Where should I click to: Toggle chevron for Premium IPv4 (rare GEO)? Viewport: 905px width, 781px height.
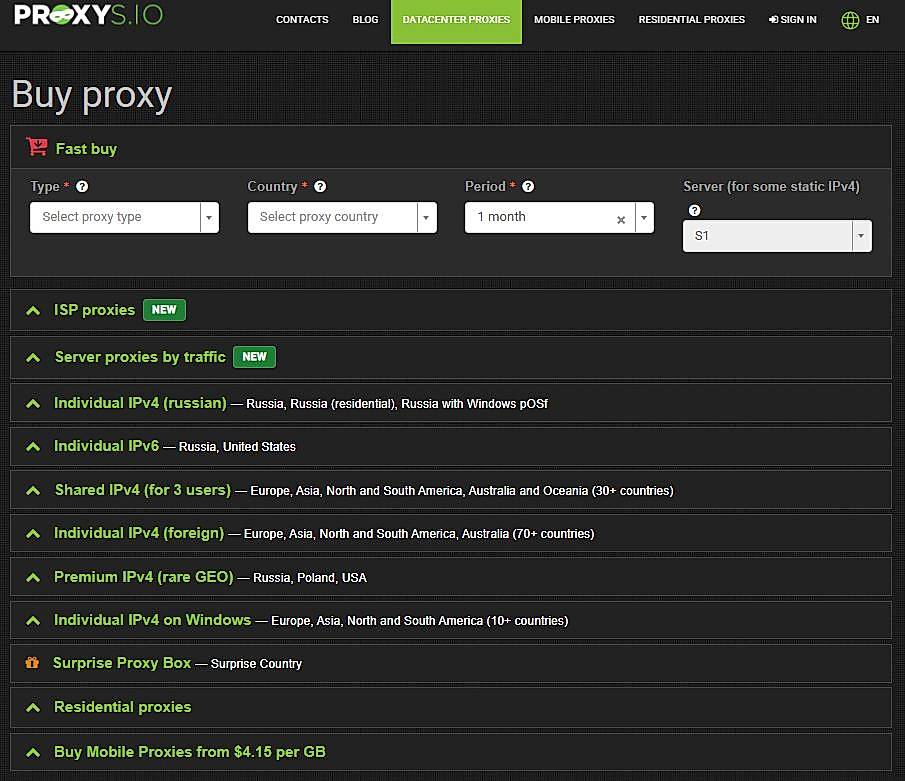pyautogui.click(x=33, y=577)
